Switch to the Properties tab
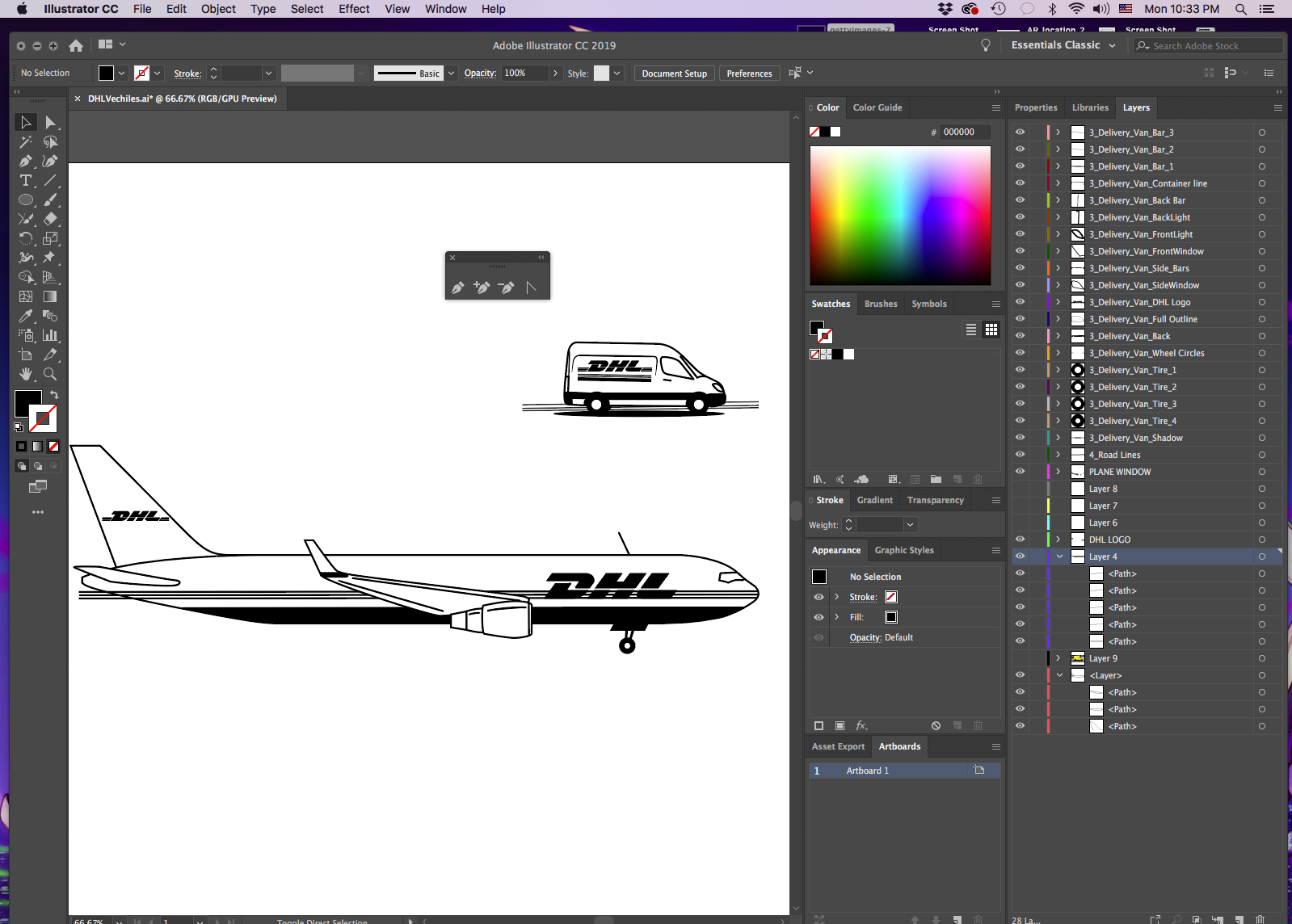This screenshot has width=1292, height=924. click(x=1036, y=107)
